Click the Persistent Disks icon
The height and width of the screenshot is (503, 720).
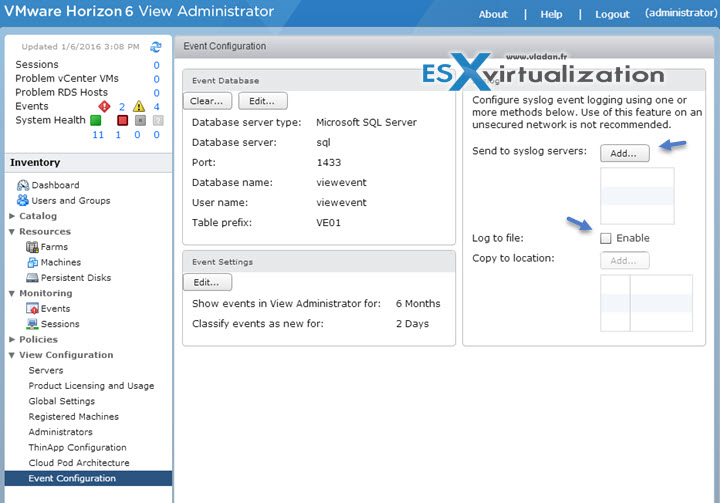[32, 278]
